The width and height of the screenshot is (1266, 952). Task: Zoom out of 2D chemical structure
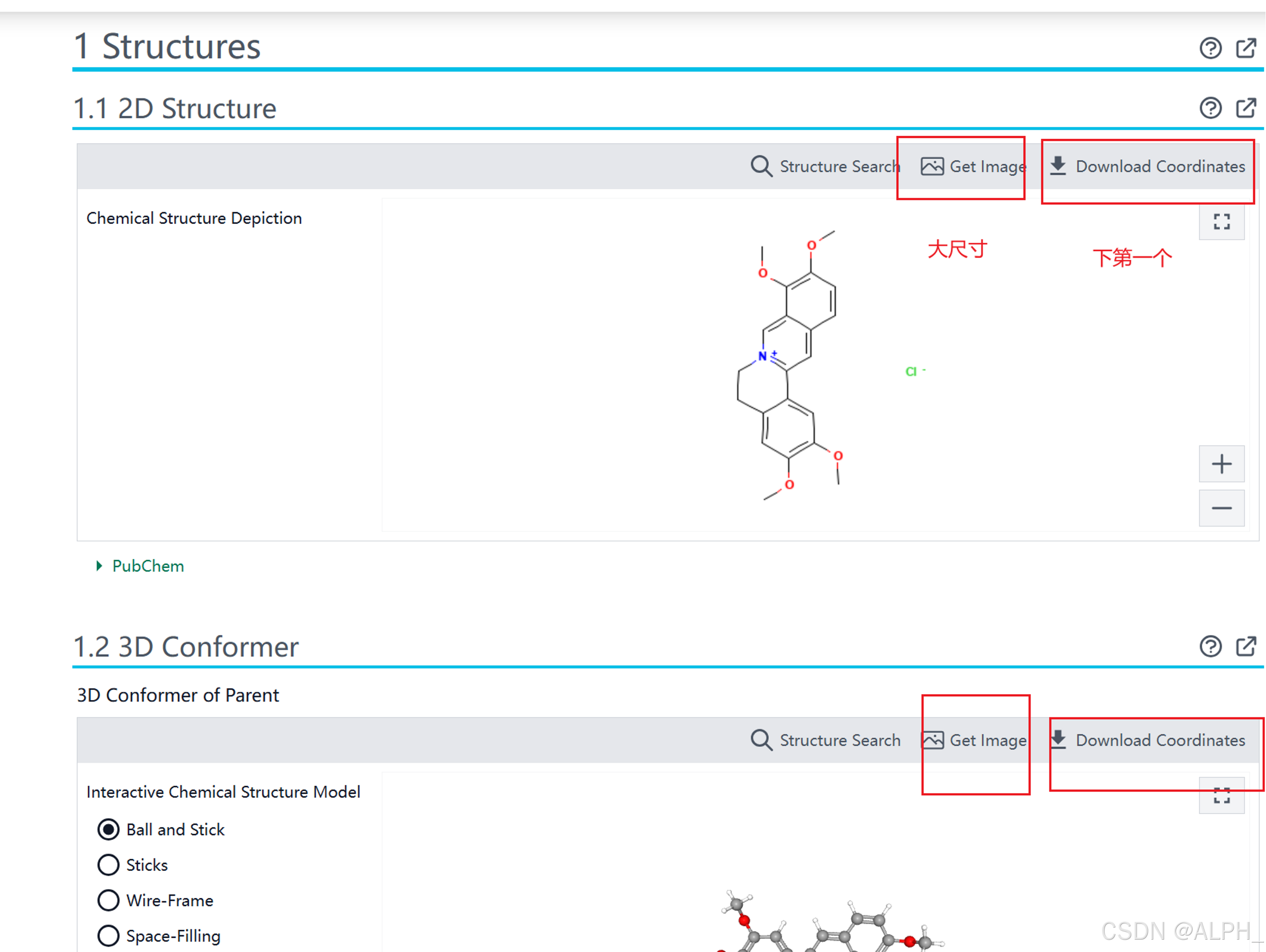pyautogui.click(x=1221, y=508)
